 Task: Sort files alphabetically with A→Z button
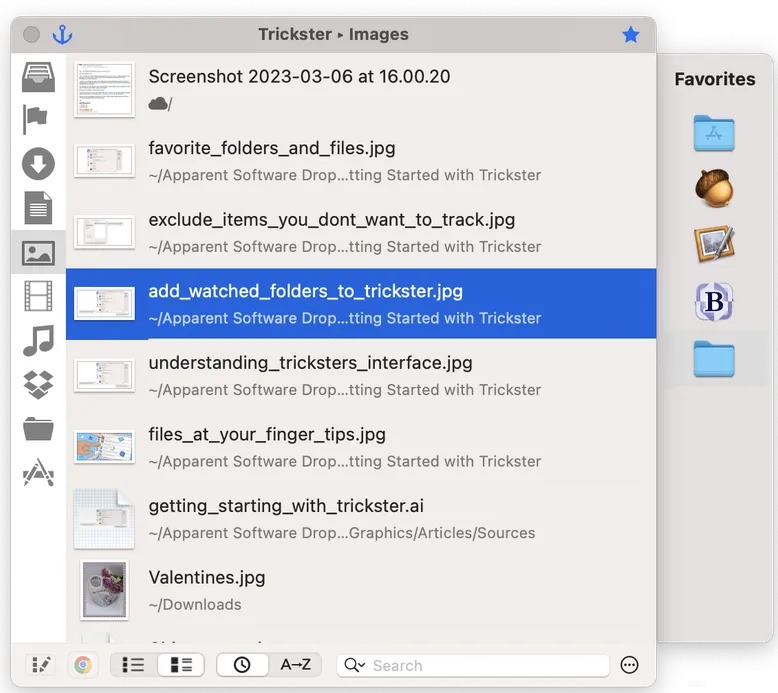point(296,665)
